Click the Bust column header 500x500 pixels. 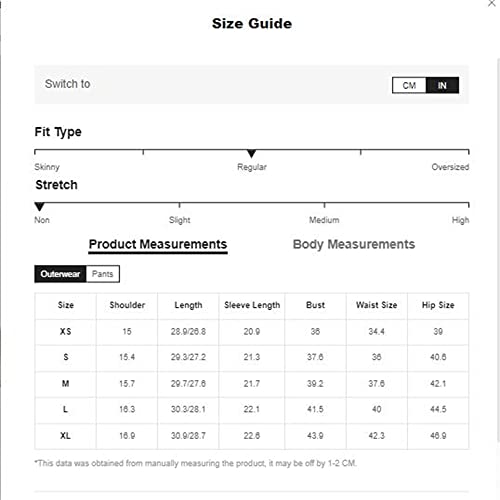coord(315,305)
